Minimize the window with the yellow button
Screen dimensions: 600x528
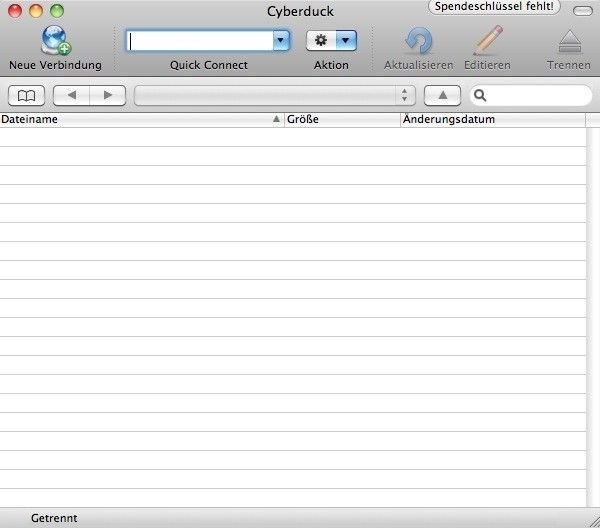click(36, 11)
